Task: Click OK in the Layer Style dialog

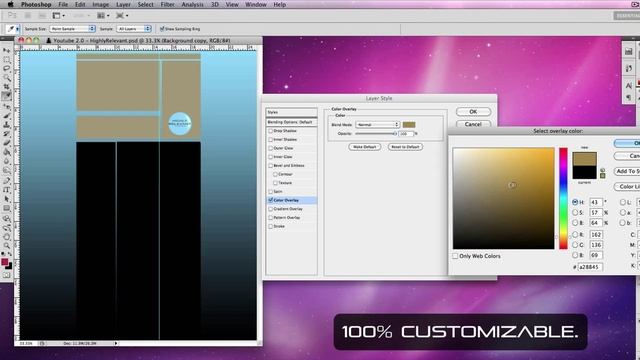Action: tap(473, 111)
